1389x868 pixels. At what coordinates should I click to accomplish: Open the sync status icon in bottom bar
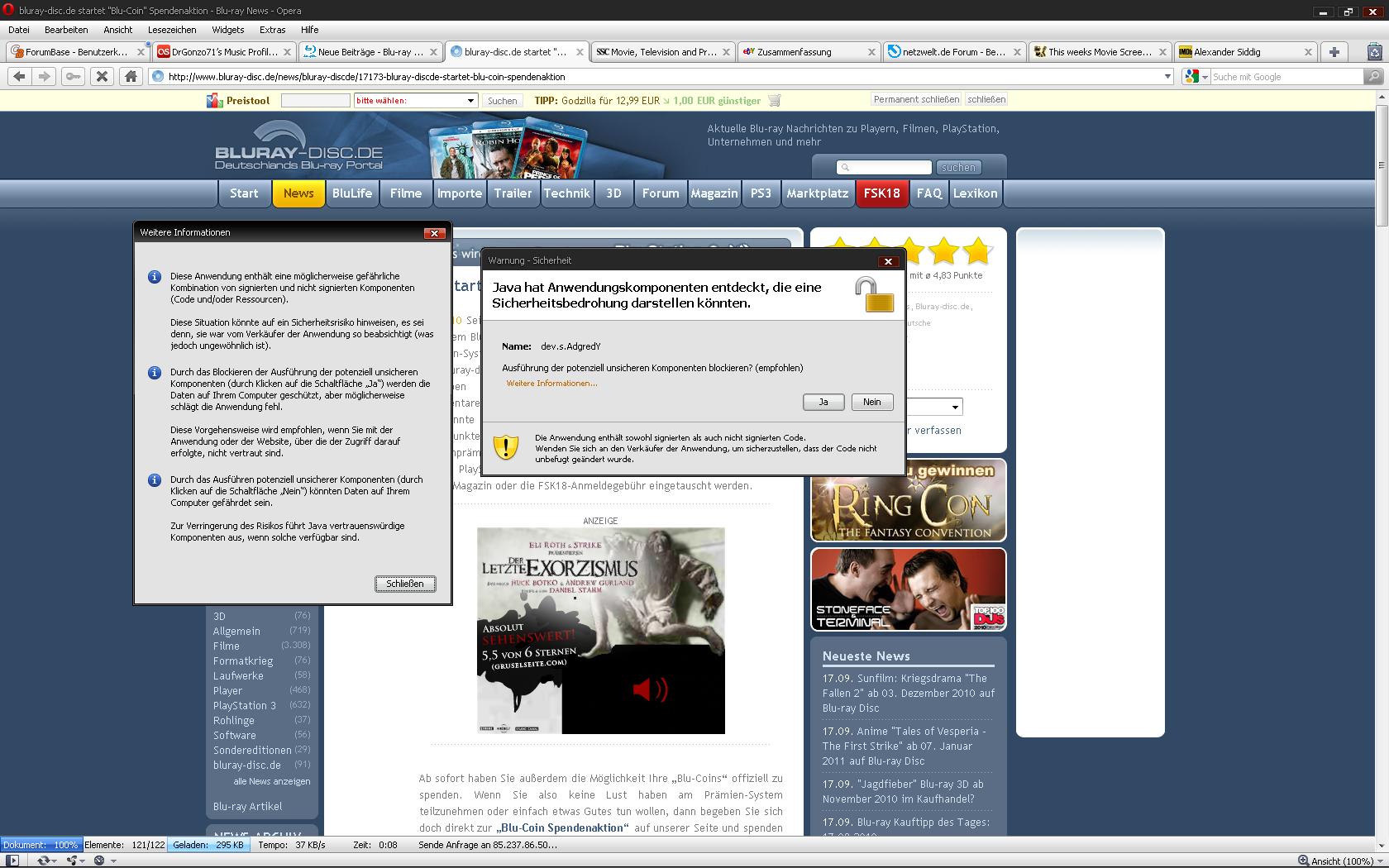click(x=46, y=861)
